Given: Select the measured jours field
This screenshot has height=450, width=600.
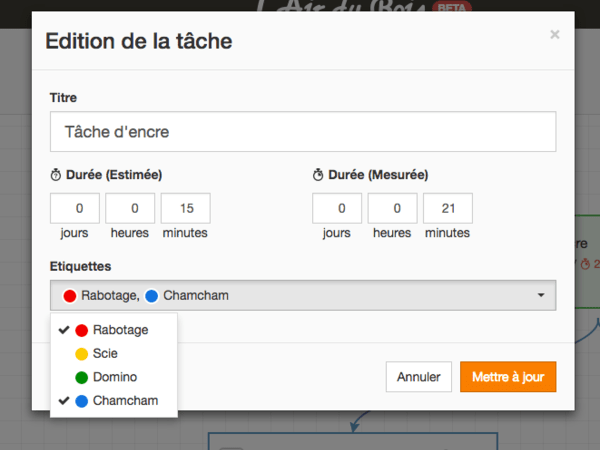Looking at the screenshot, I should click(337, 208).
